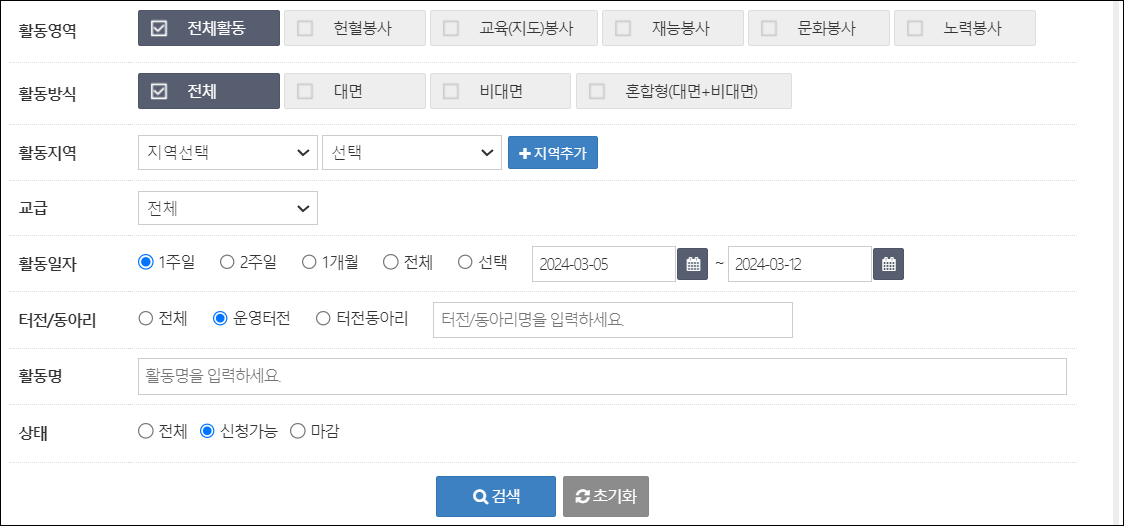Check the 비대면 activity method
Viewport: 1124px width, 526px height.
pyautogui.click(x=500, y=91)
